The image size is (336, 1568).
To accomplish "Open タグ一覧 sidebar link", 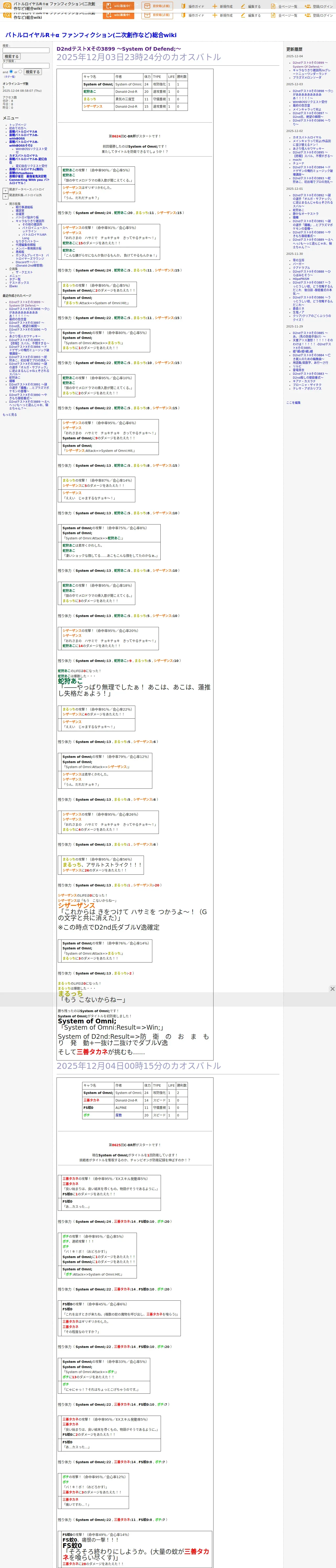I will click(15, 279).
